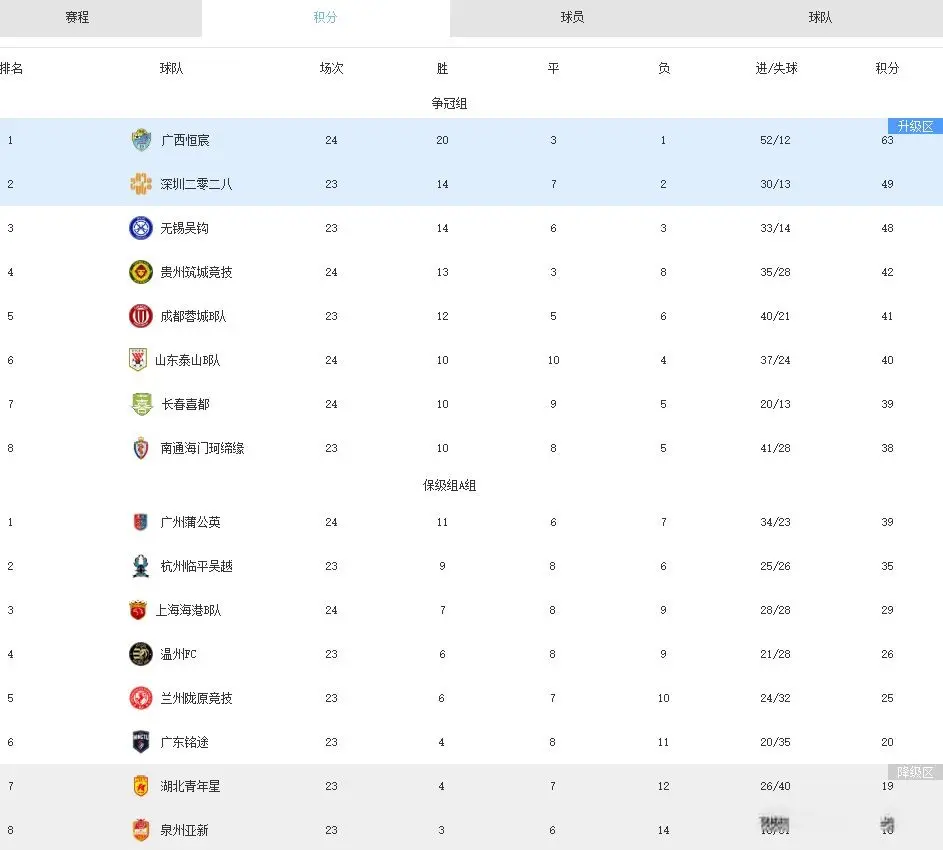Open 兰州陇原竞技 team name link
The height and width of the screenshot is (850, 943).
tap(196, 698)
